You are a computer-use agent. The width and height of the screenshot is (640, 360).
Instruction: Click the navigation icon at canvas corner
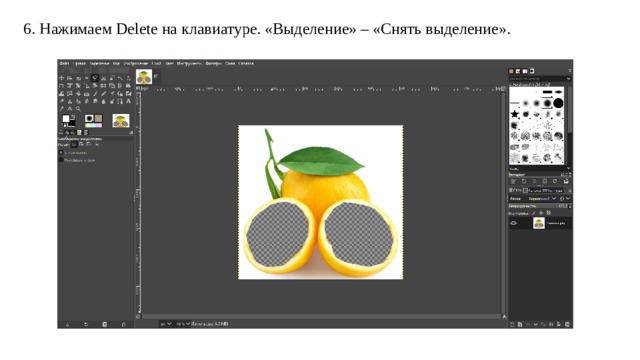point(504,316)
